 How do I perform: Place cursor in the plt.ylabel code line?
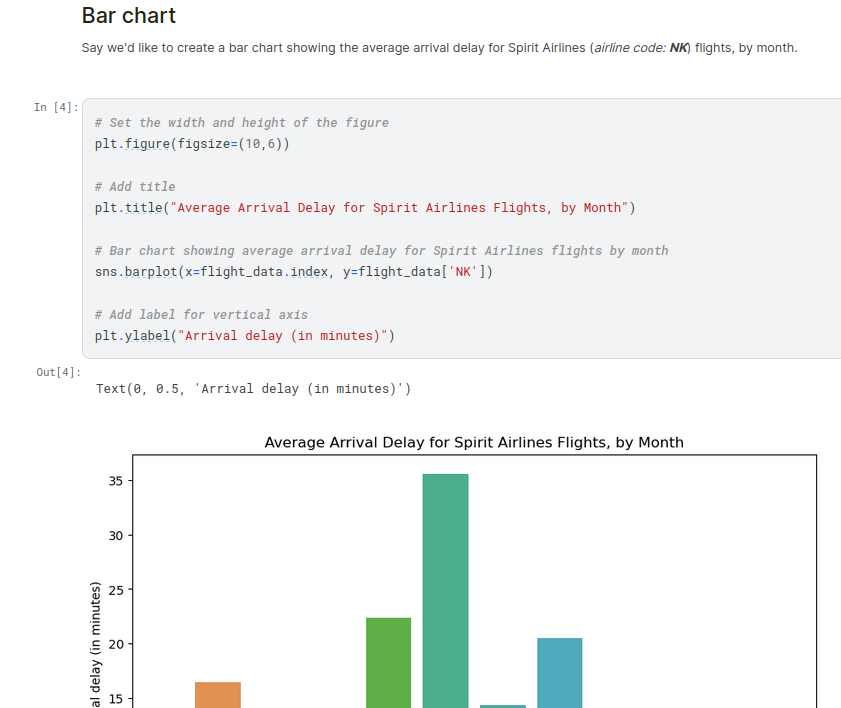pos(245,336)
